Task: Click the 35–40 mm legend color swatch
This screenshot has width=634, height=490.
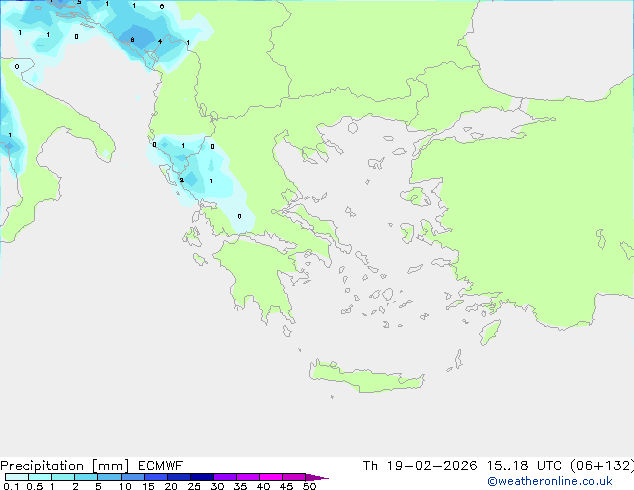Action: click(x=247, y=477)
